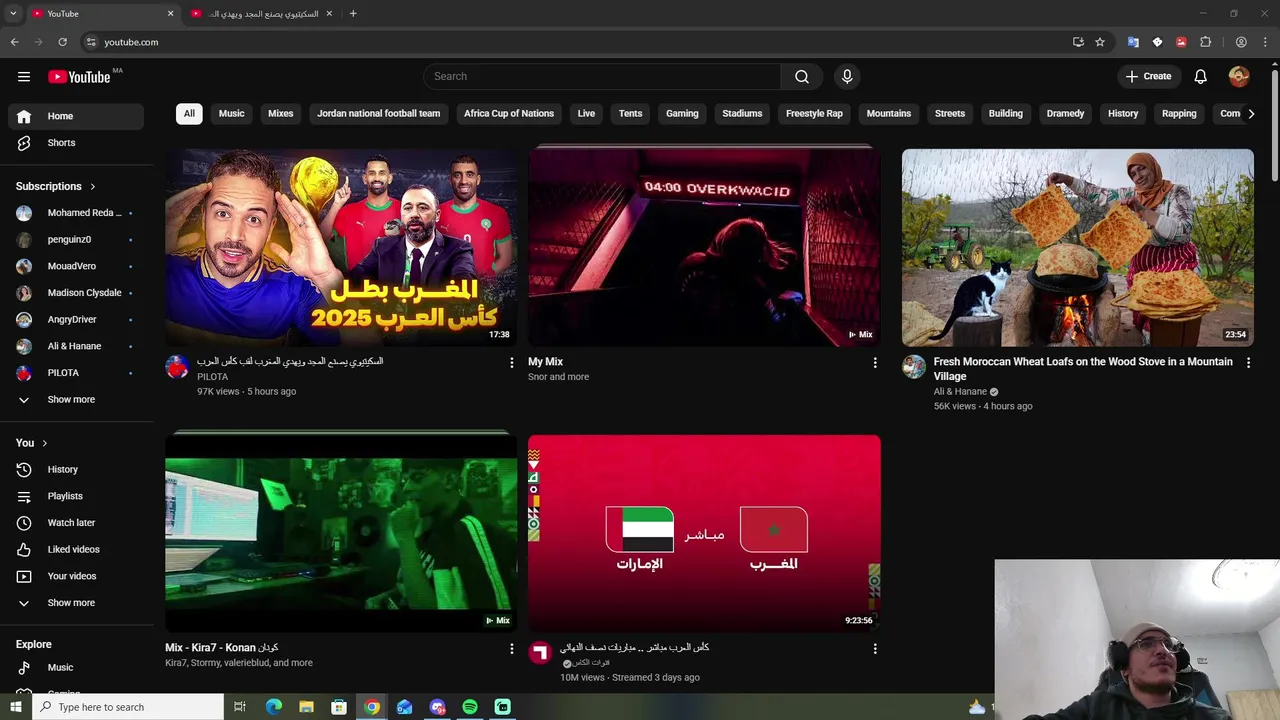Viewport: 1280px width, 720px height.
Task: Open more options for Moroccan Wheat Loafs video
Action: [x=1248, y=363]
